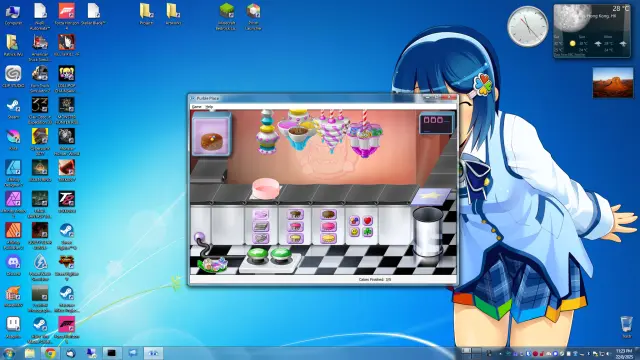
Task: Open the Help menu in Purble Place
Action: point(209,107)
